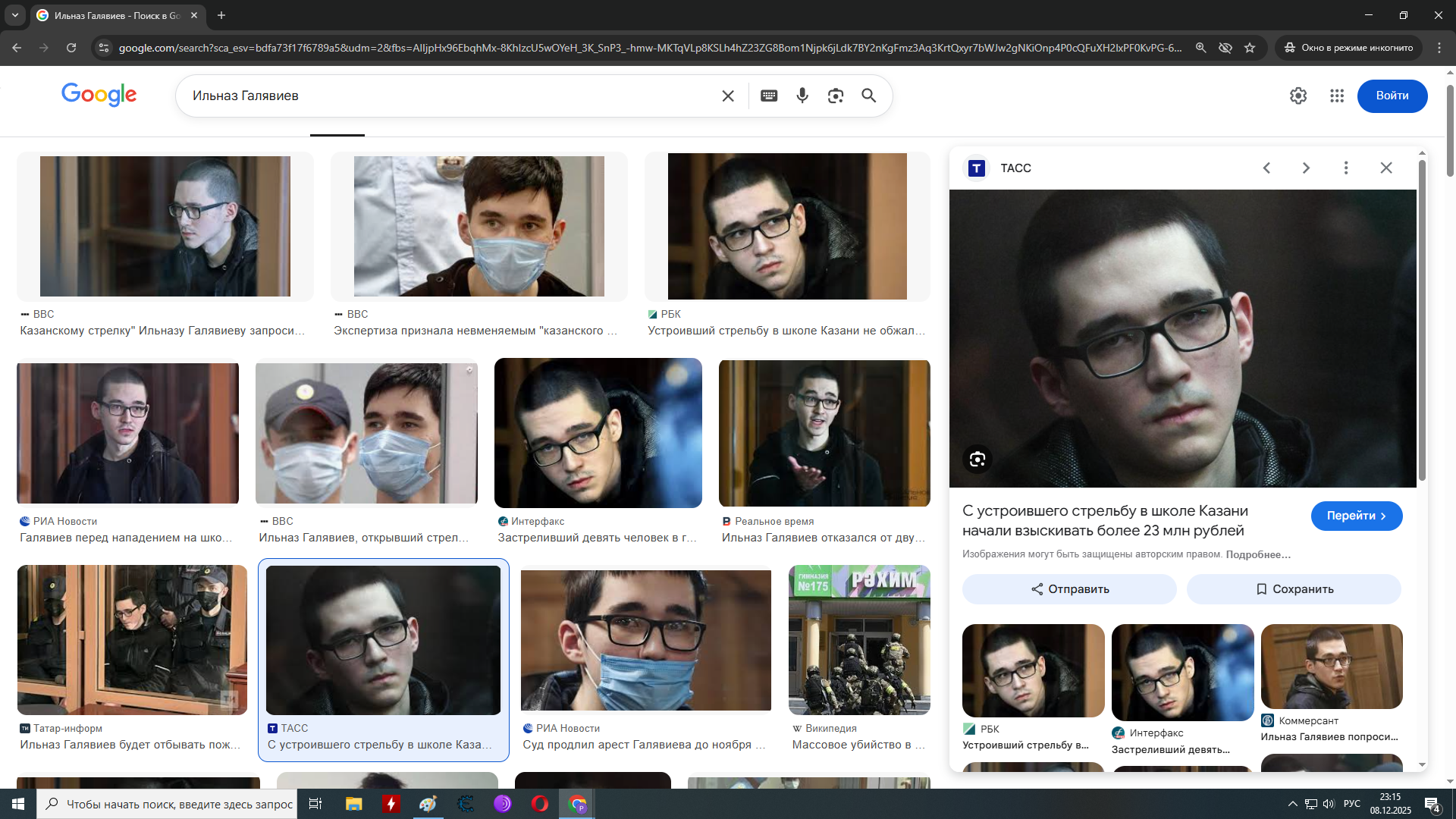This screenshot has height=819, width=1456.
Task: Switch to the Ильназ Галявиев browser tab
Action: [x=114, y=15]
